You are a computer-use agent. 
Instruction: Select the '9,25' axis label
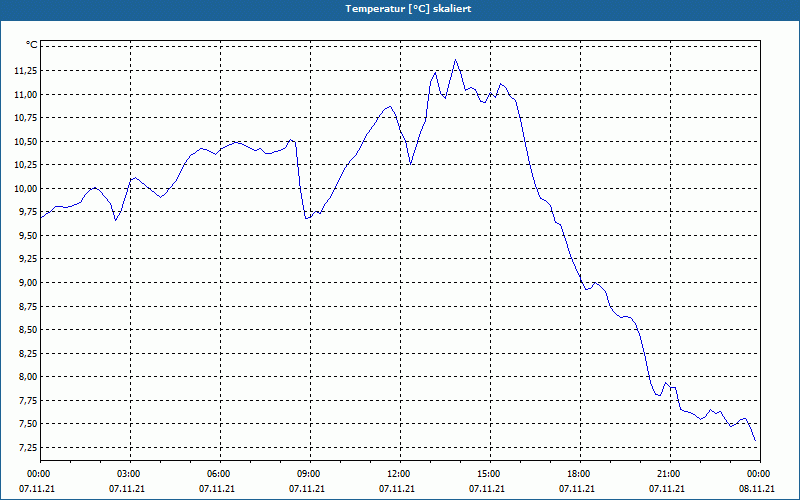[x=28, y=259]
